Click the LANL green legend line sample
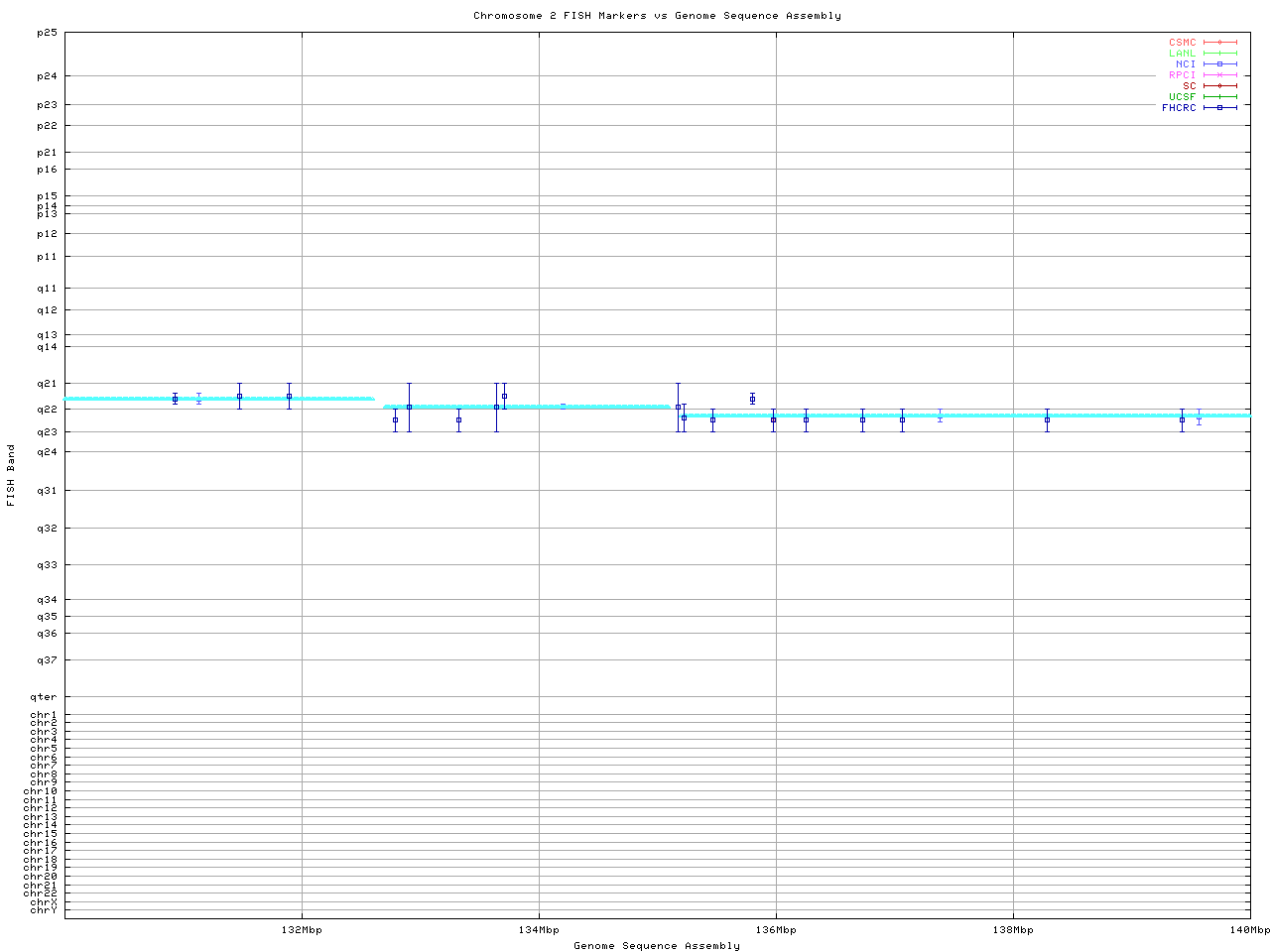The image size is (1270, 952). [x=1220, y=54]
